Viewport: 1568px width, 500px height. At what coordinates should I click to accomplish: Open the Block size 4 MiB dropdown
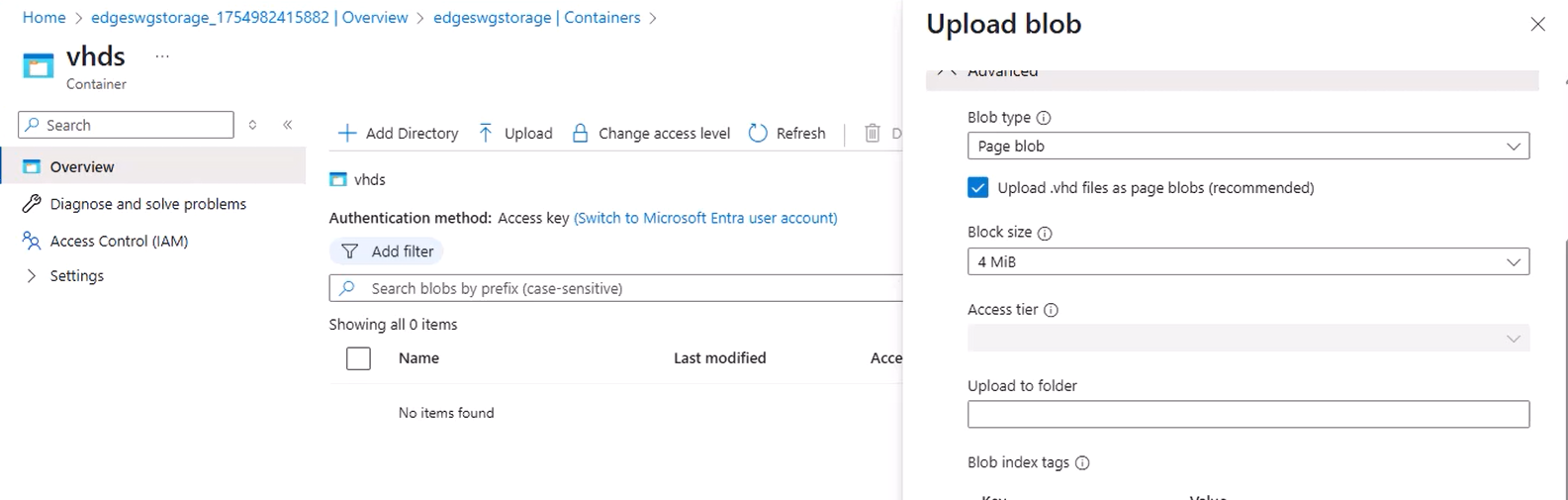(x=1248, y=261)
